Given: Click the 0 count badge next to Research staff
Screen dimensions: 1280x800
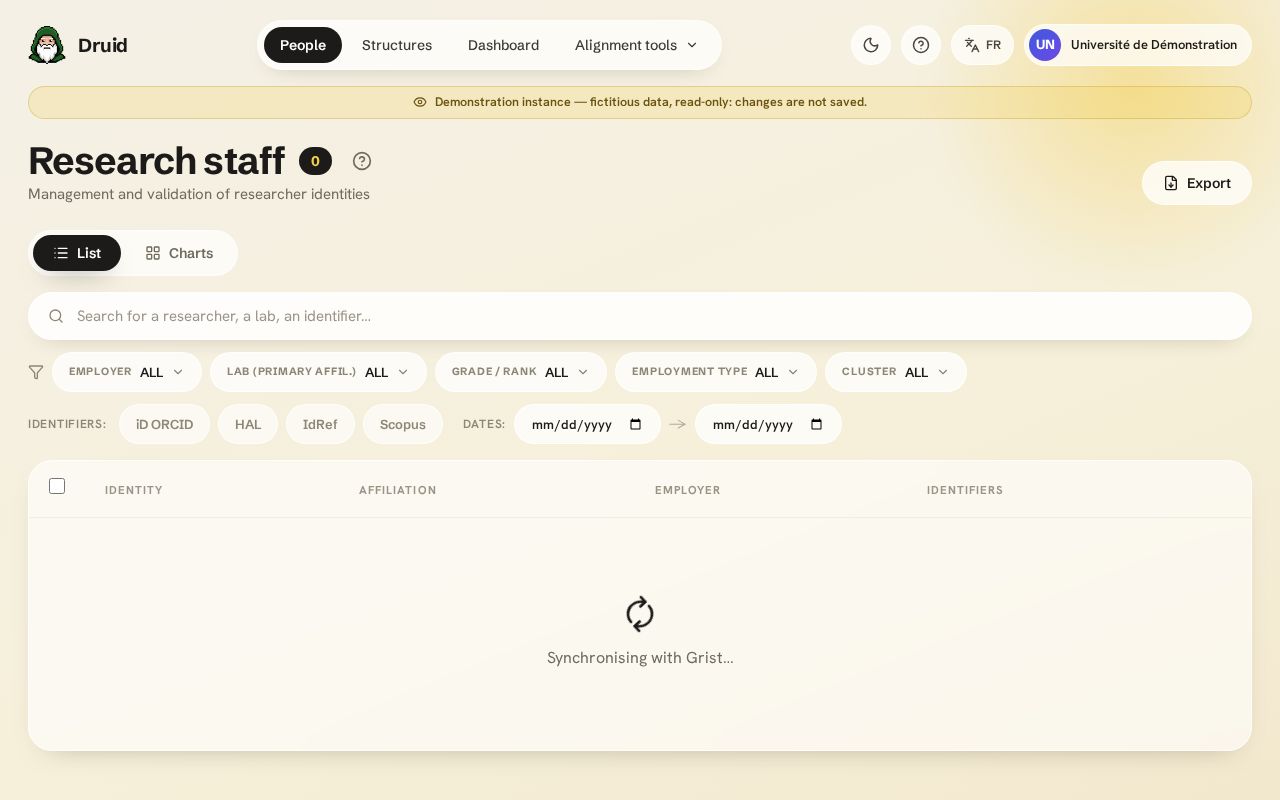Looking at the screenshot, I should click(315, 161).
